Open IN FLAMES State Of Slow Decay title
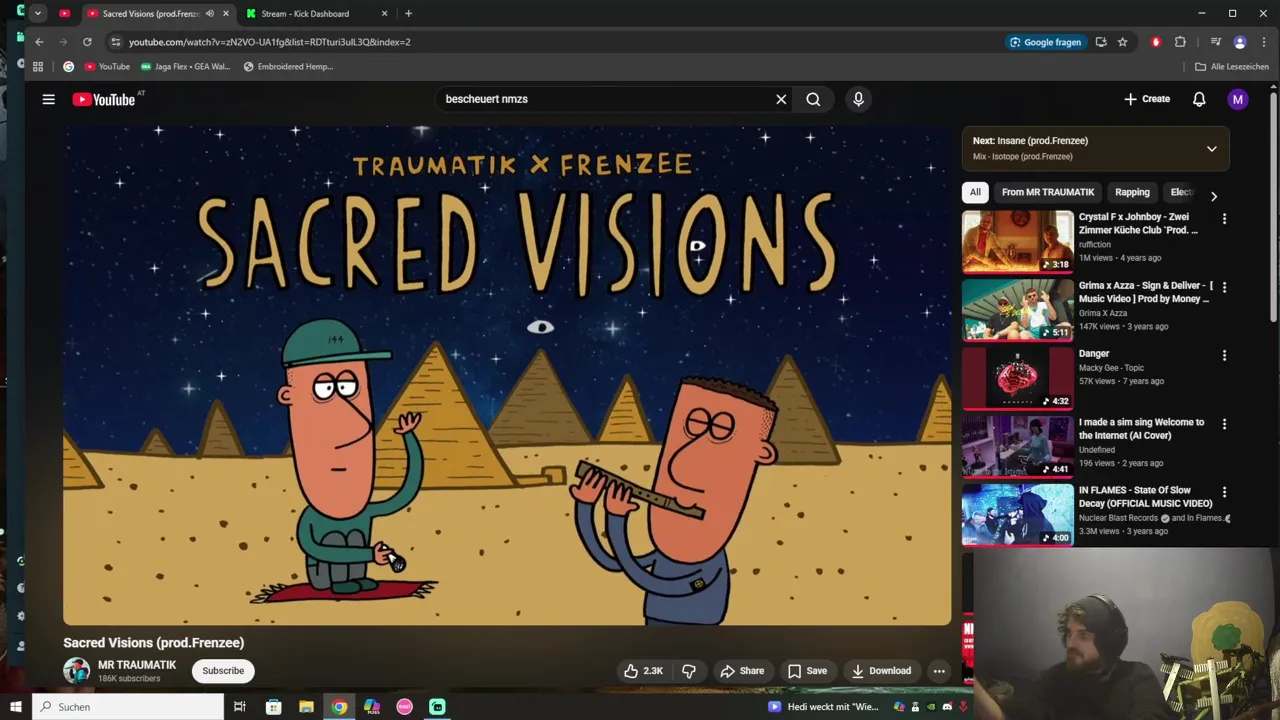This screenshot has width=1280, height=720. pos(1145,497)
